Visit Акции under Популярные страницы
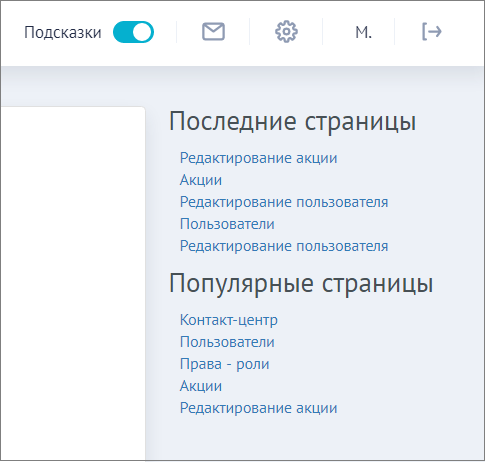 tap(201, 386)
